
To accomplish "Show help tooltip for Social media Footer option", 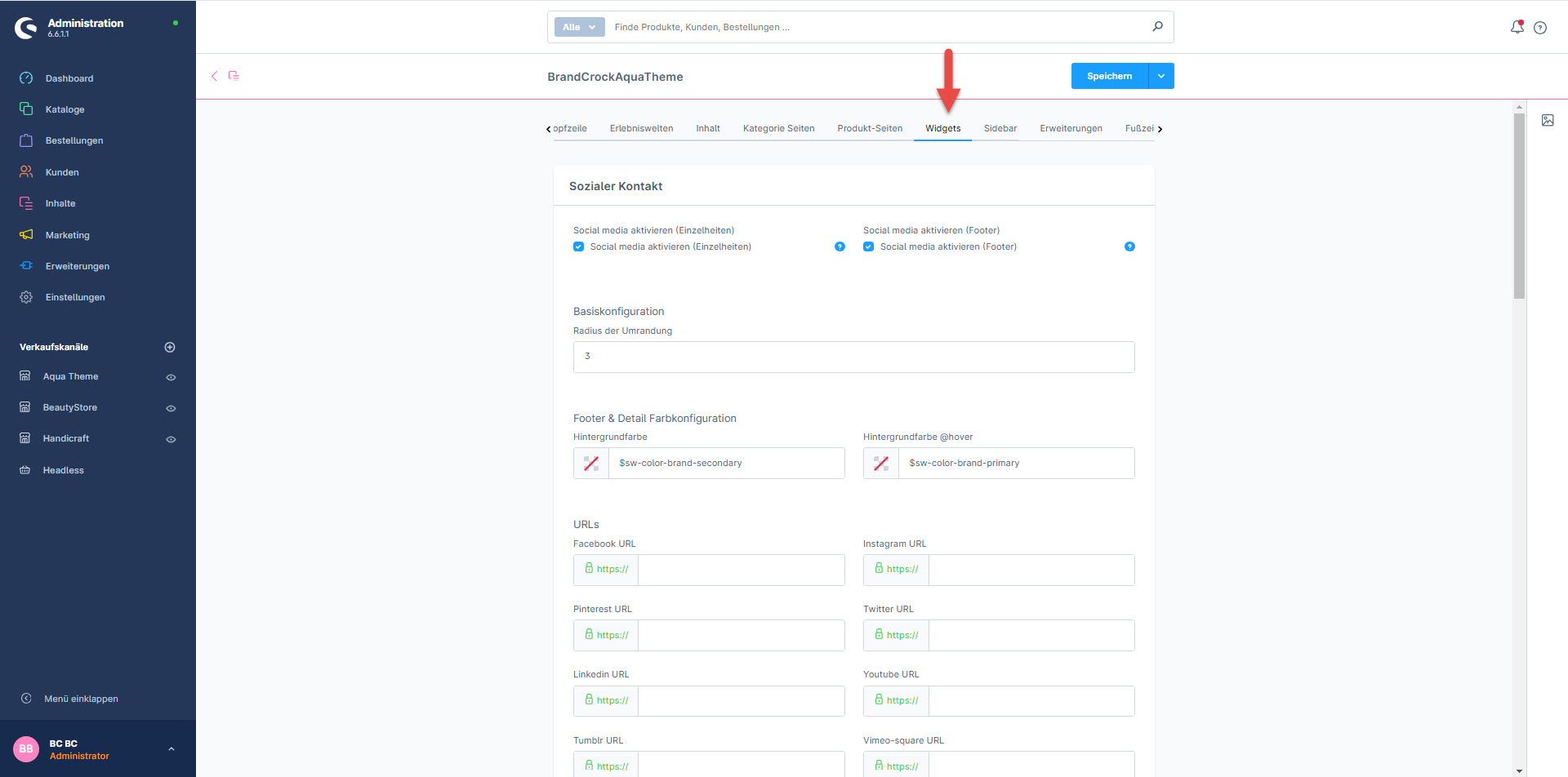I will [x=1129, y=246].
